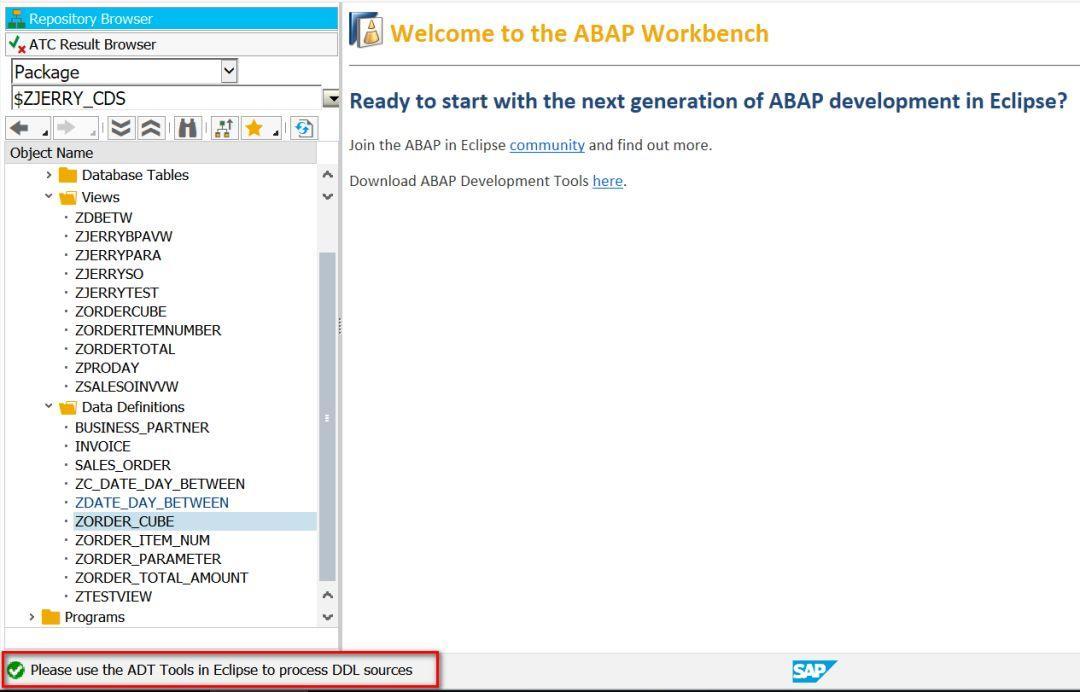Select data definition ZTESTVIEW
This screenshot has height=692, width=1080.
113,597
